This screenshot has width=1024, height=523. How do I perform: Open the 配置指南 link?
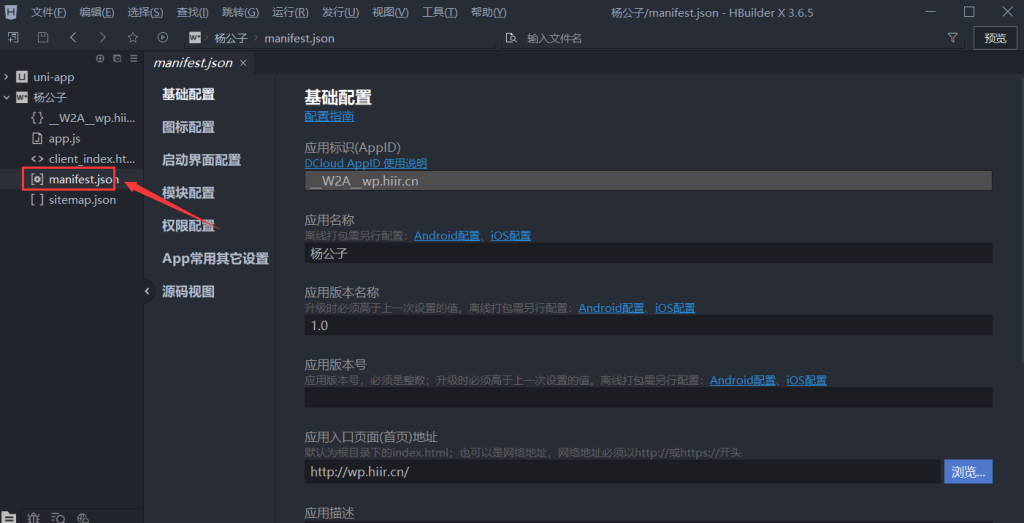(329, 117)
